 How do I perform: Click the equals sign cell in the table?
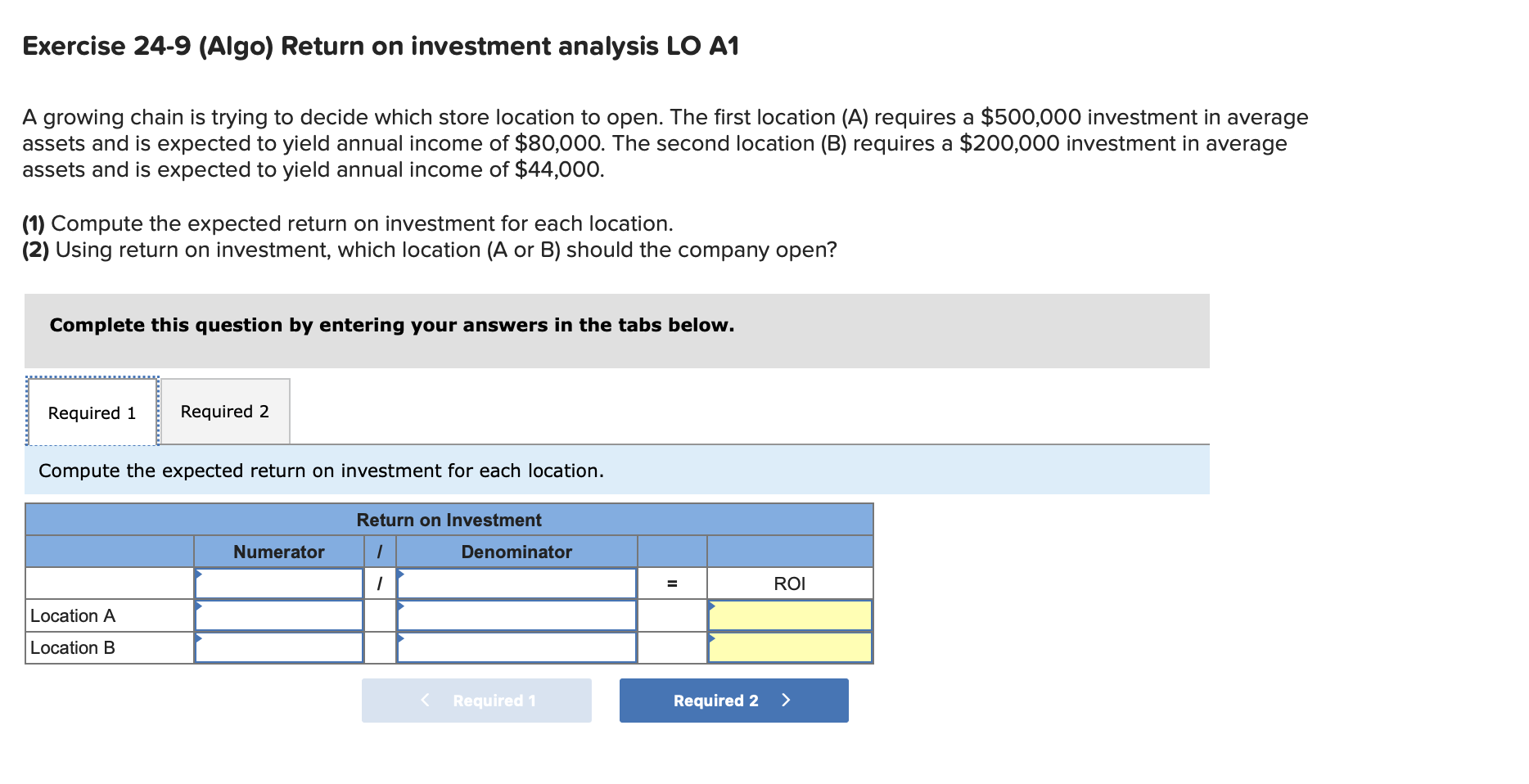pos(671,583)
